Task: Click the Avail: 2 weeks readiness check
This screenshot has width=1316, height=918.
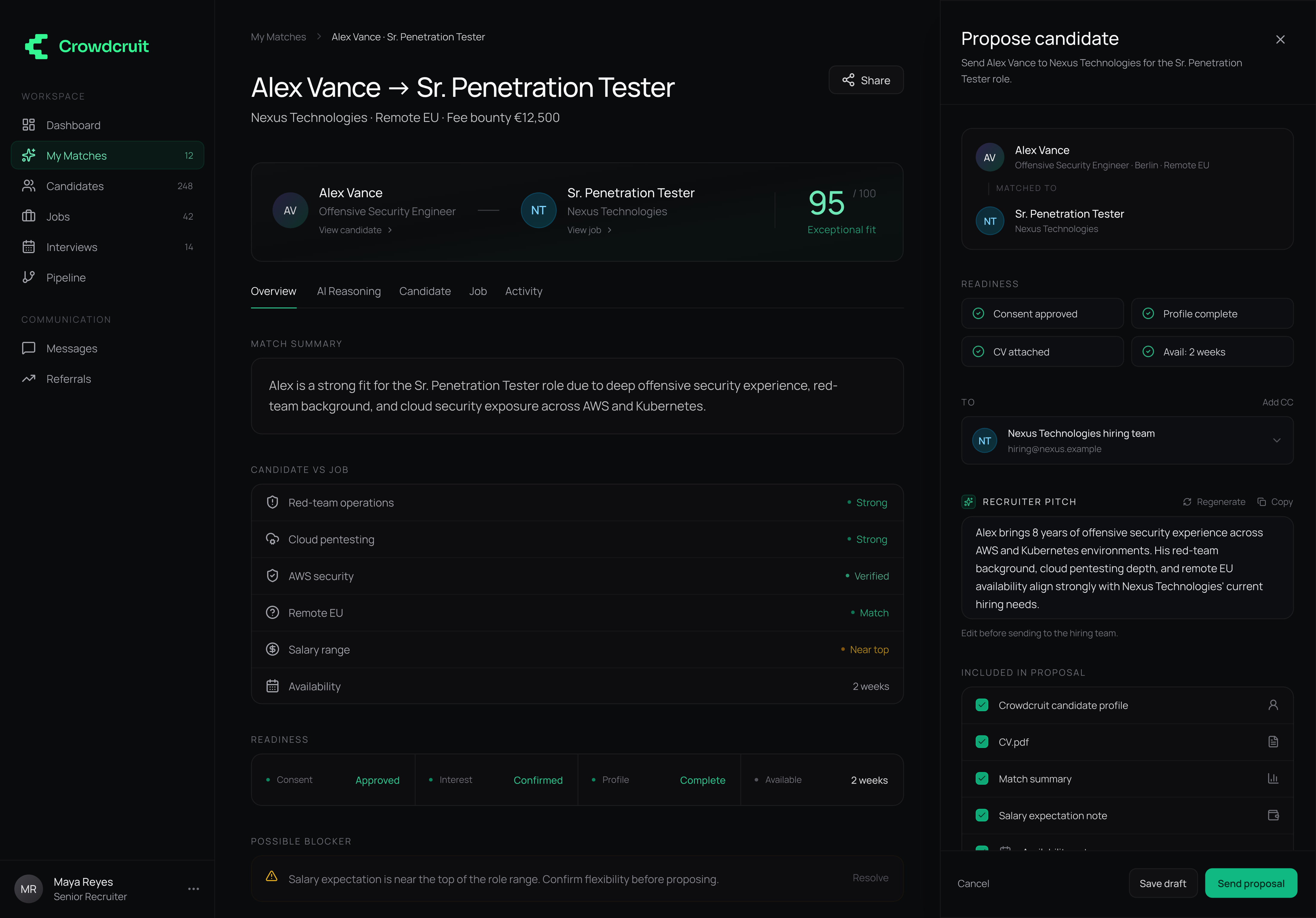Action: [1212, 352]
